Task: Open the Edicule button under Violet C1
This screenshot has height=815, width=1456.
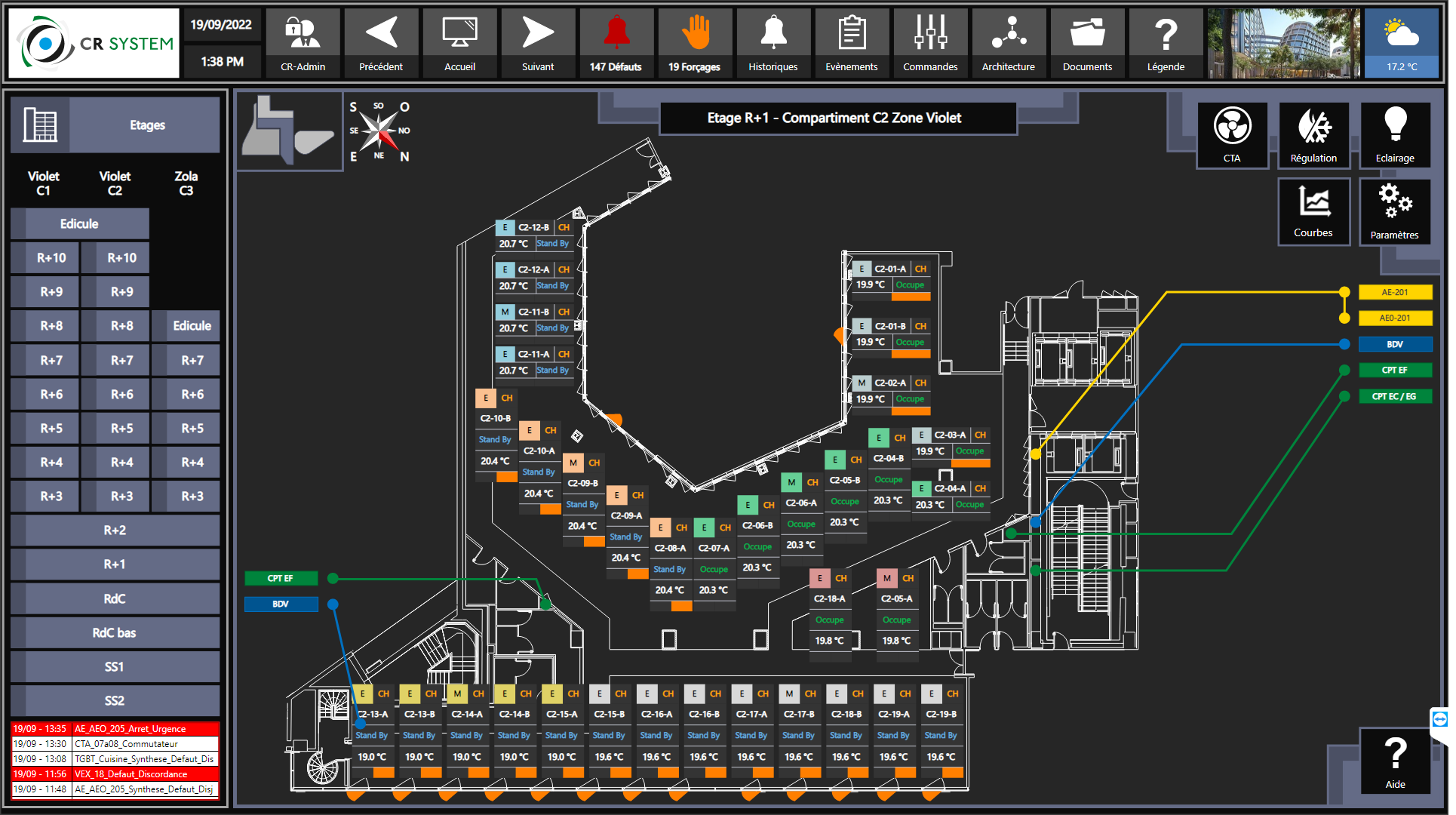Action: point(80,225)
